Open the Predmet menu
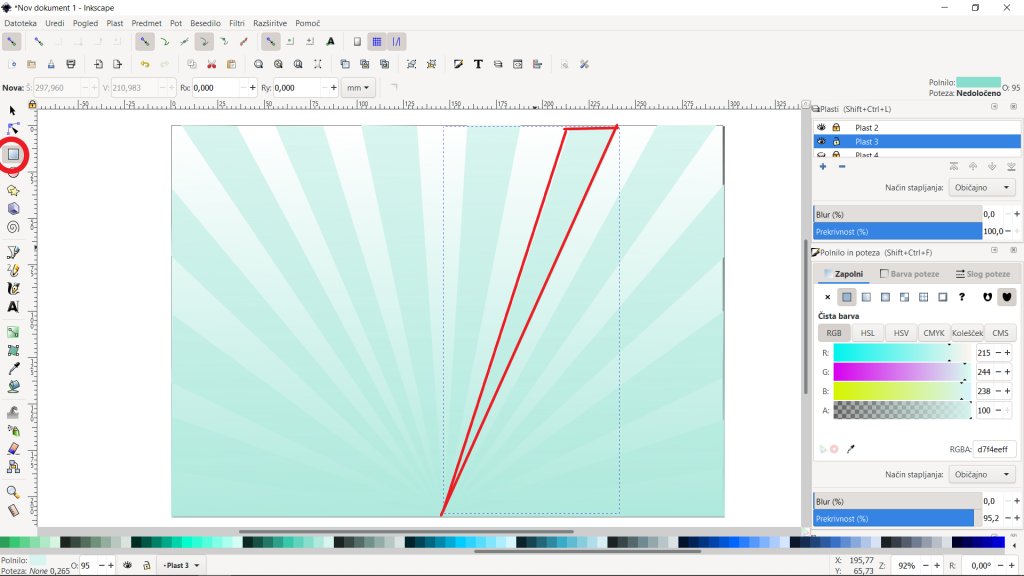The height and width of the screenshot is (576, 1024). click(x=146, y=23)
